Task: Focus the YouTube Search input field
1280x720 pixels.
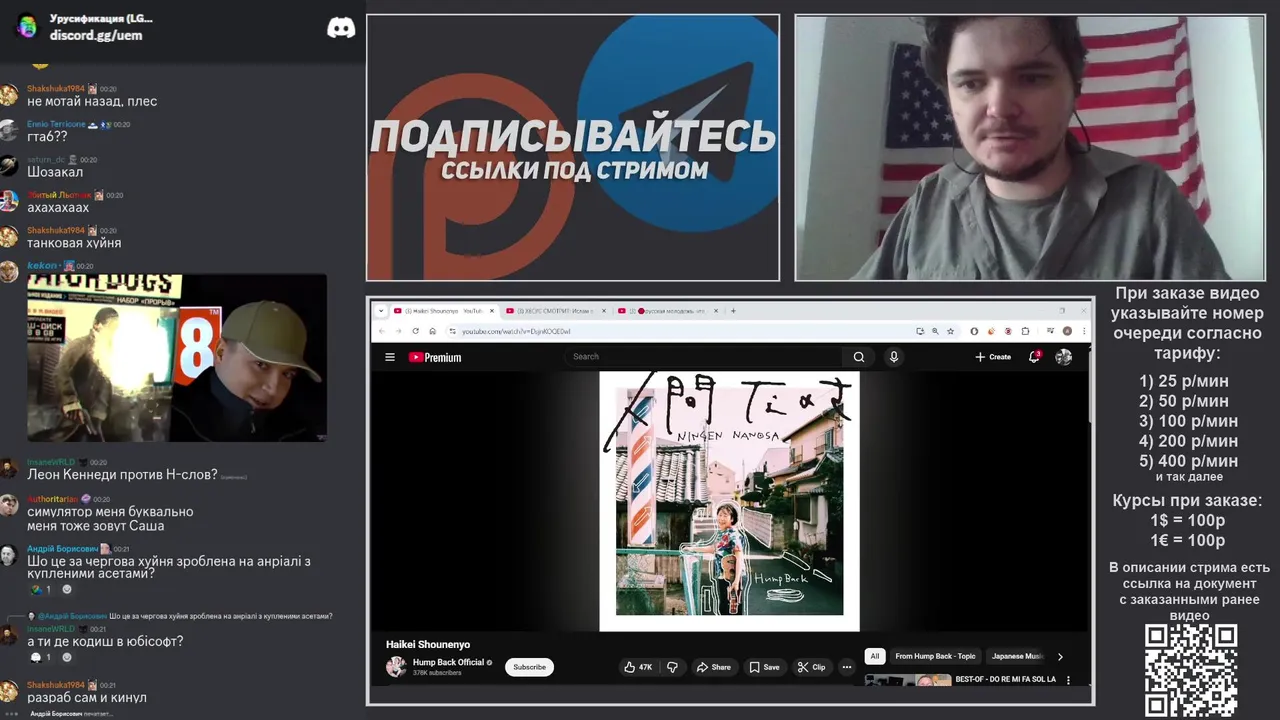Action: [705, 357]
